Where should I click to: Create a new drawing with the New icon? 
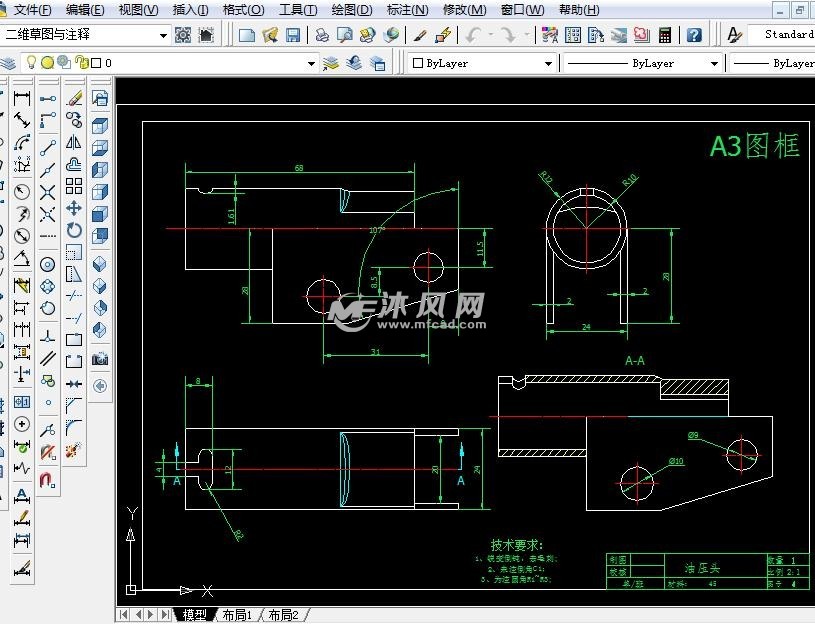click(246, 34)
